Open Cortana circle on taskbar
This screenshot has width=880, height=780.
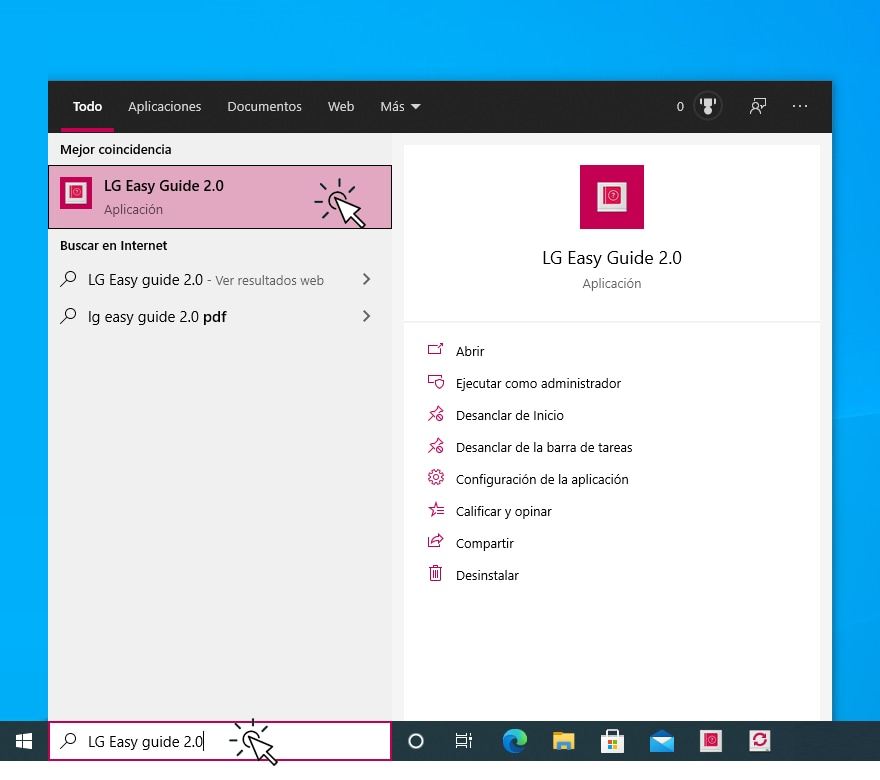tap(416, 741)
